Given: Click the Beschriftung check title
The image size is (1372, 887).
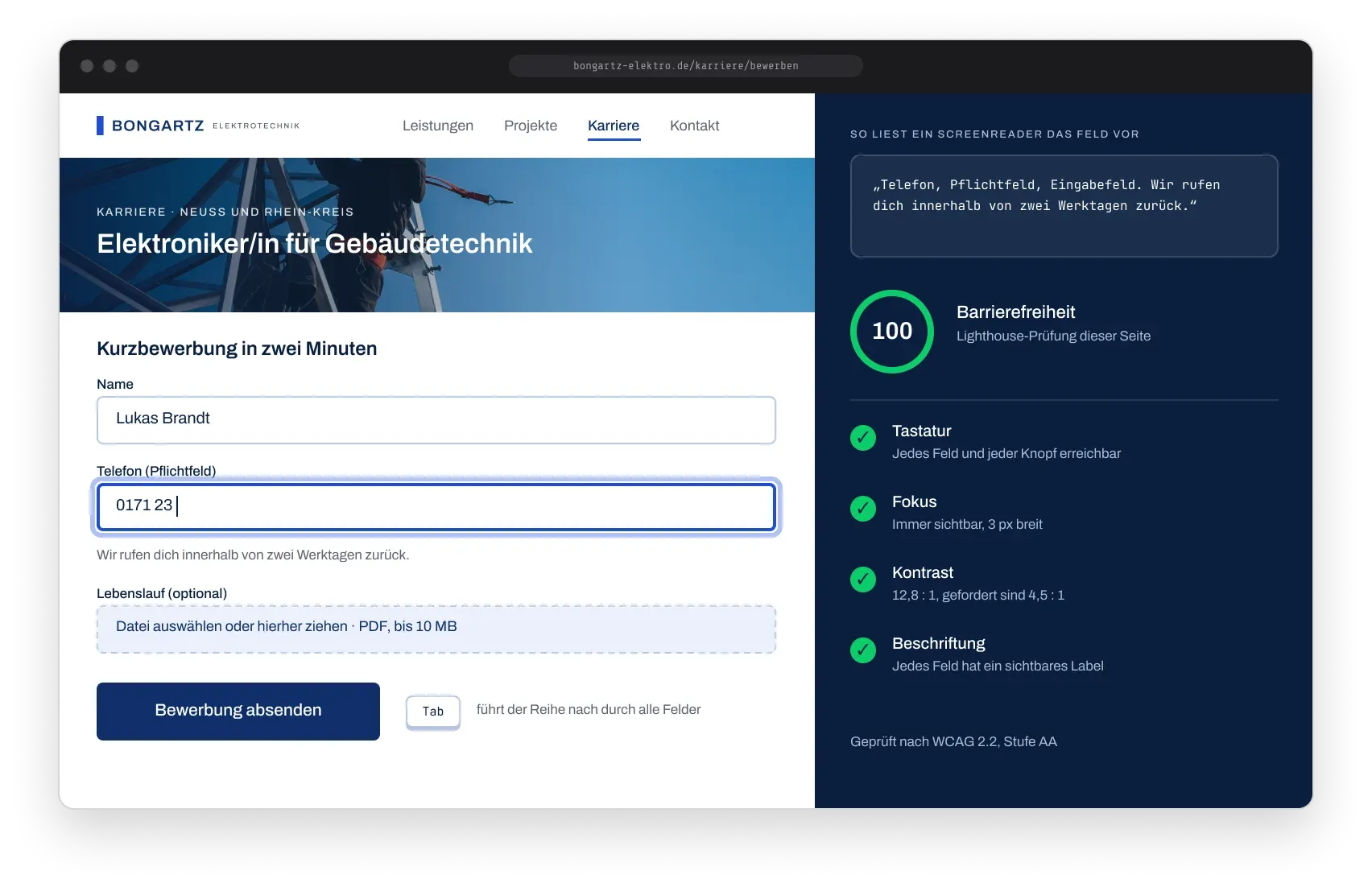Looking at the screenshot, I should pos(939,643).
